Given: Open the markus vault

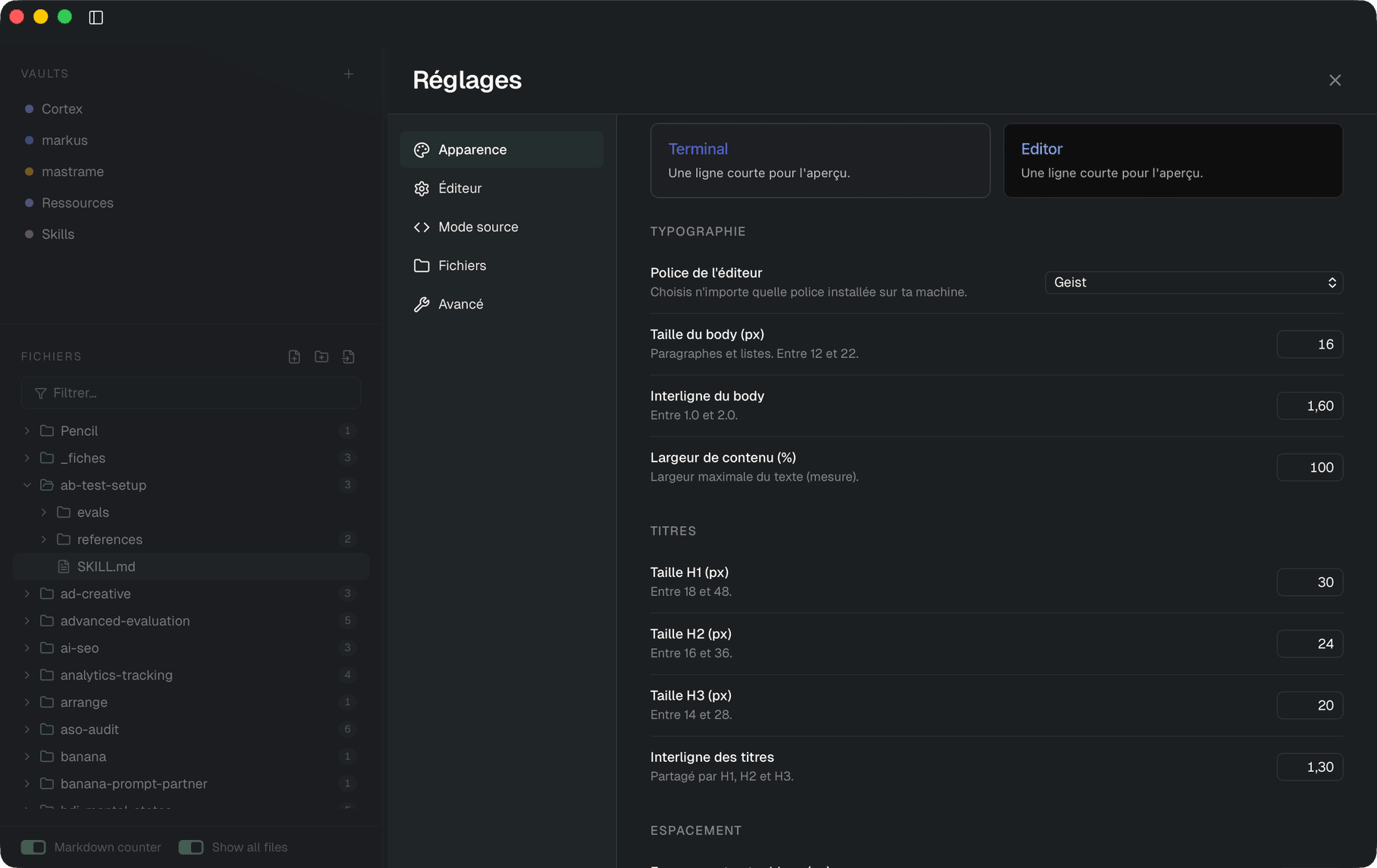Looking at the screenshot, I should [x=64, y=140].
